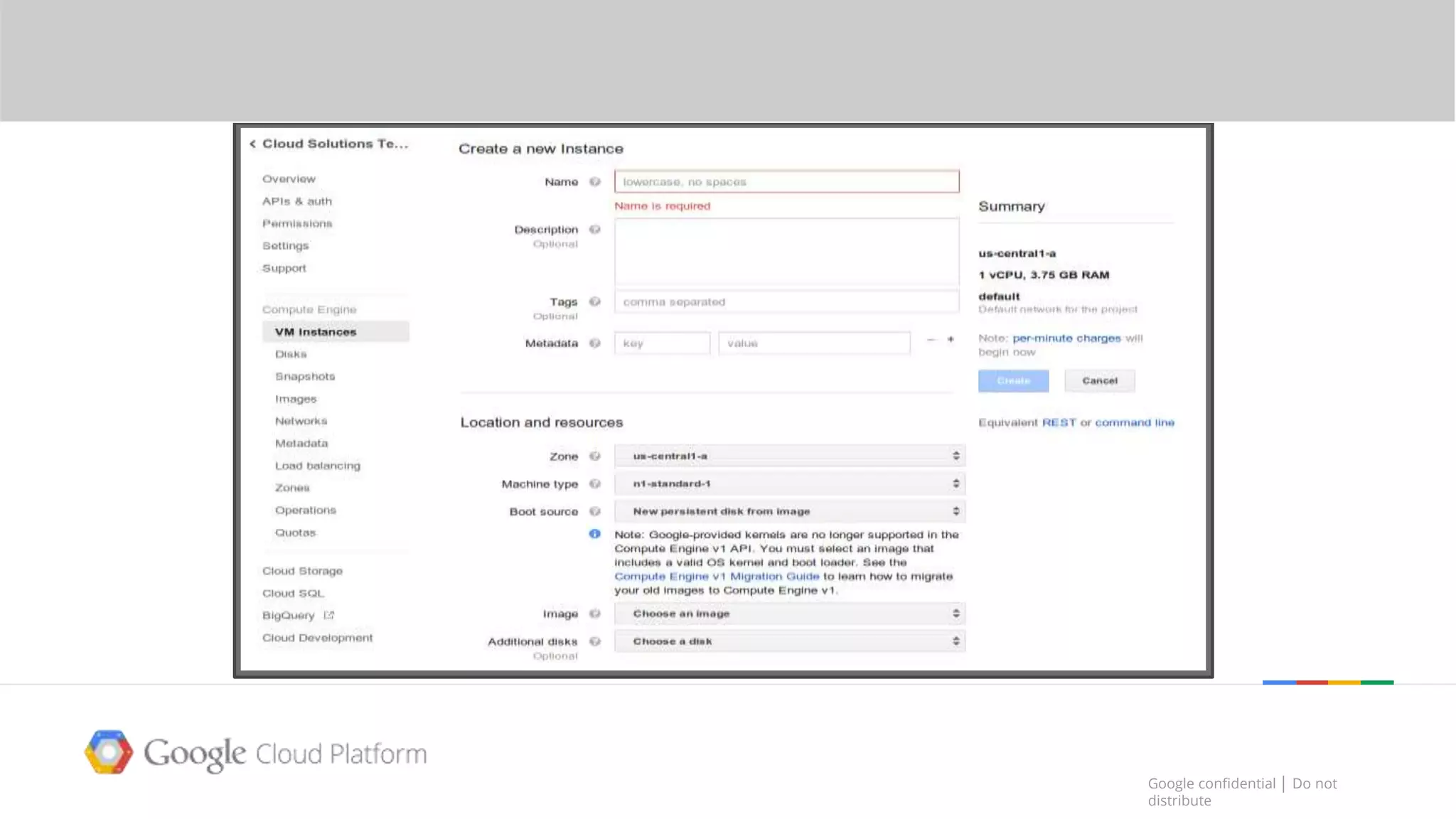Image resolution: width=1456 pixels, height=819 pixels.
Task: Click the help icon next to Tags
Action: pyautogui.click(x=595, y=302)
